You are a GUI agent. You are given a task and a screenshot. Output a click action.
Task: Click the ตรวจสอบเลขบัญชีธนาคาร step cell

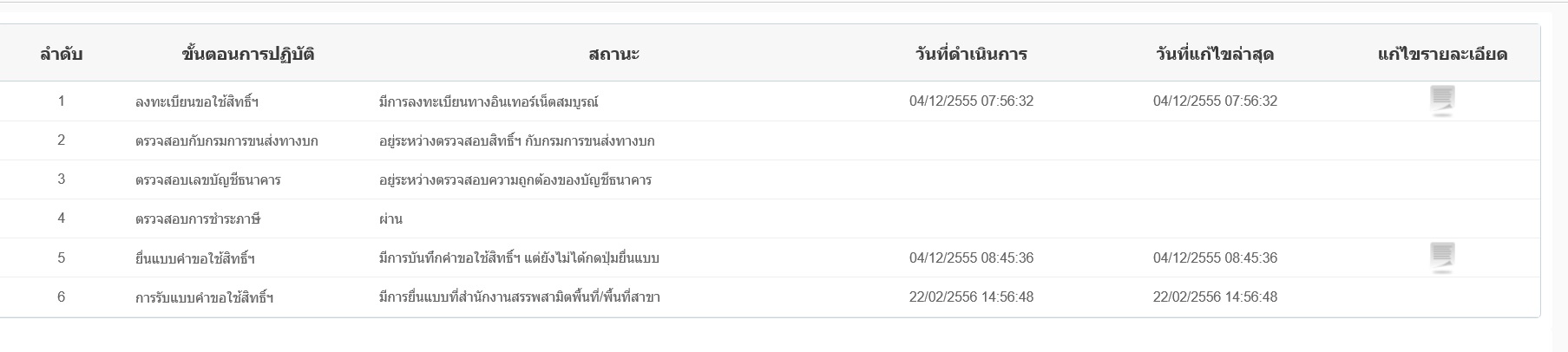(208, 180)
